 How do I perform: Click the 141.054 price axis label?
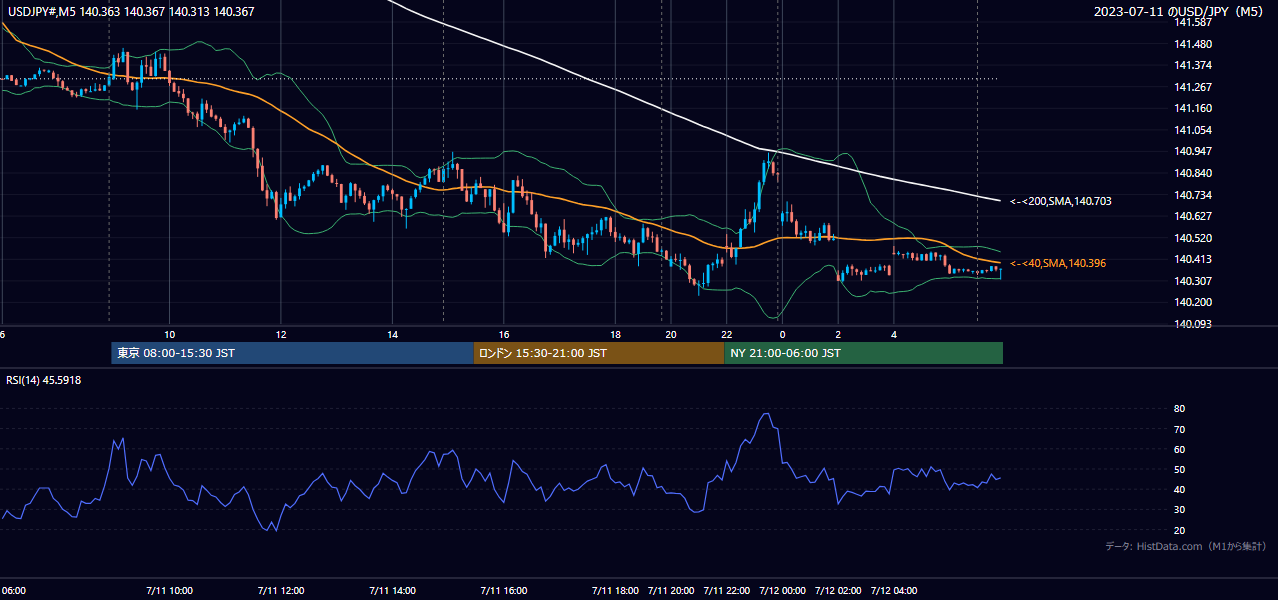1195,130
